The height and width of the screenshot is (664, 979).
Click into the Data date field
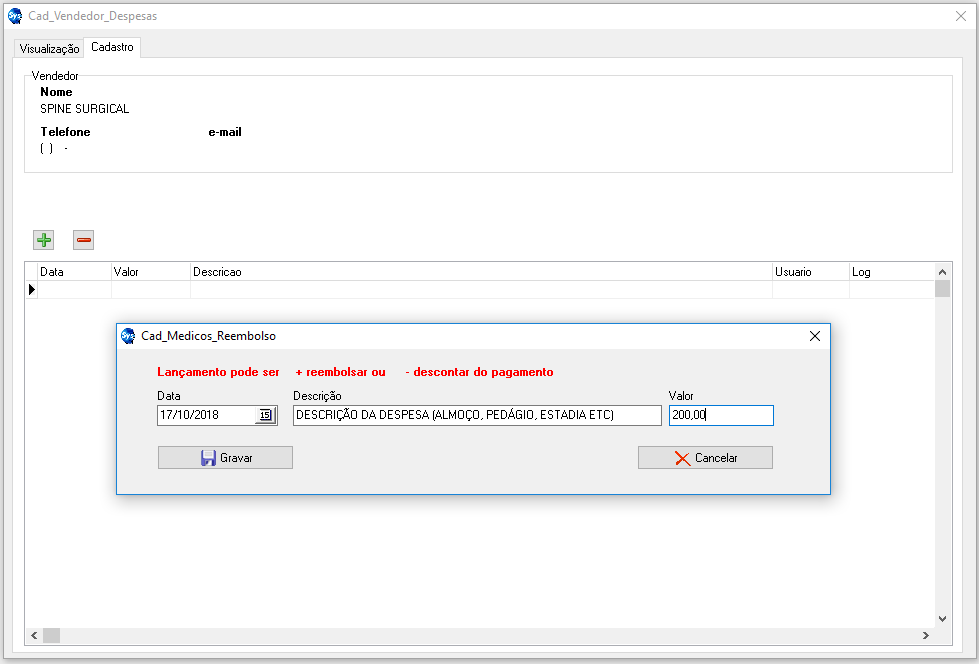tap(205, 415)
